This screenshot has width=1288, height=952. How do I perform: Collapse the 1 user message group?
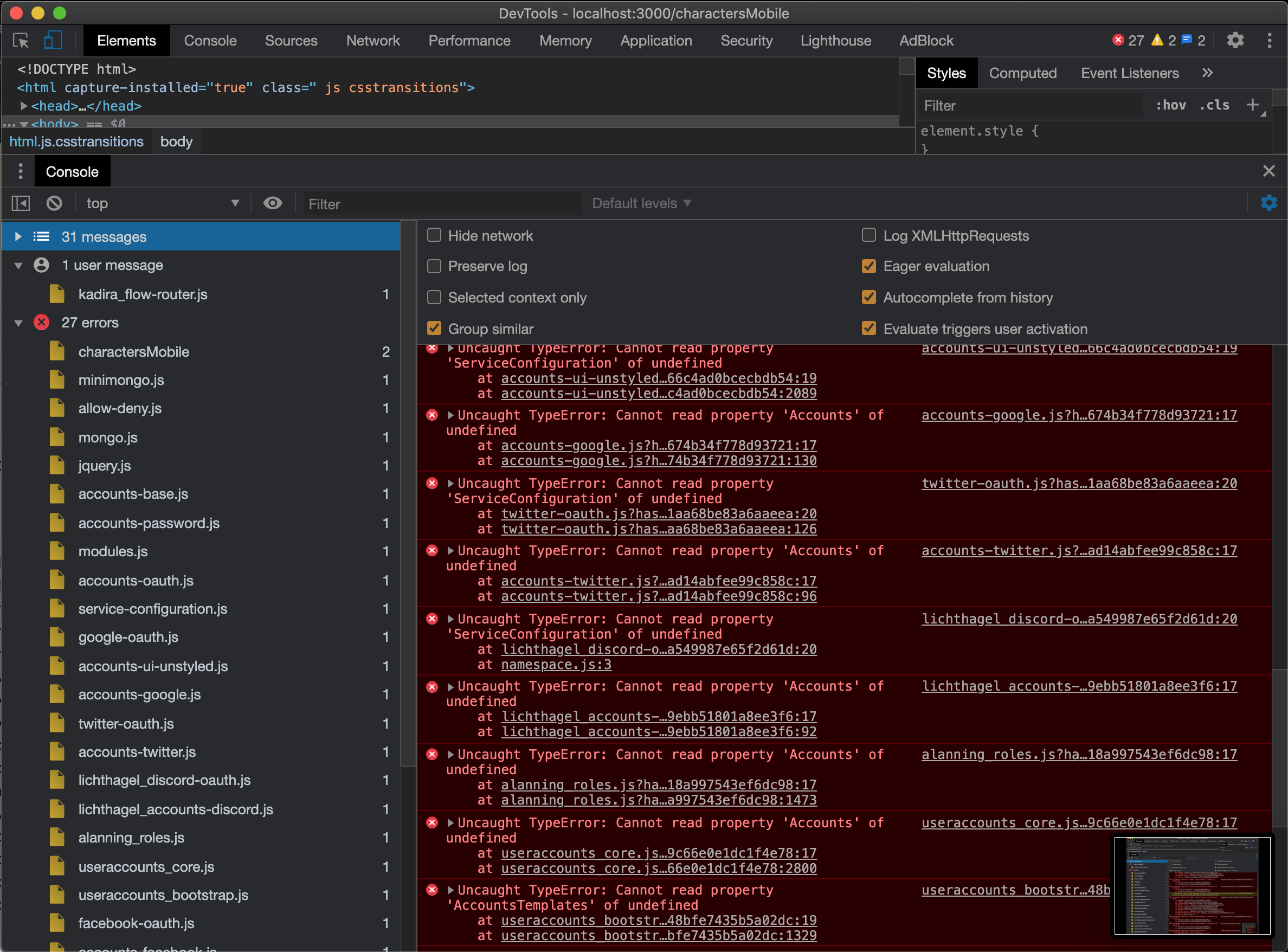[x=18, y=265]
